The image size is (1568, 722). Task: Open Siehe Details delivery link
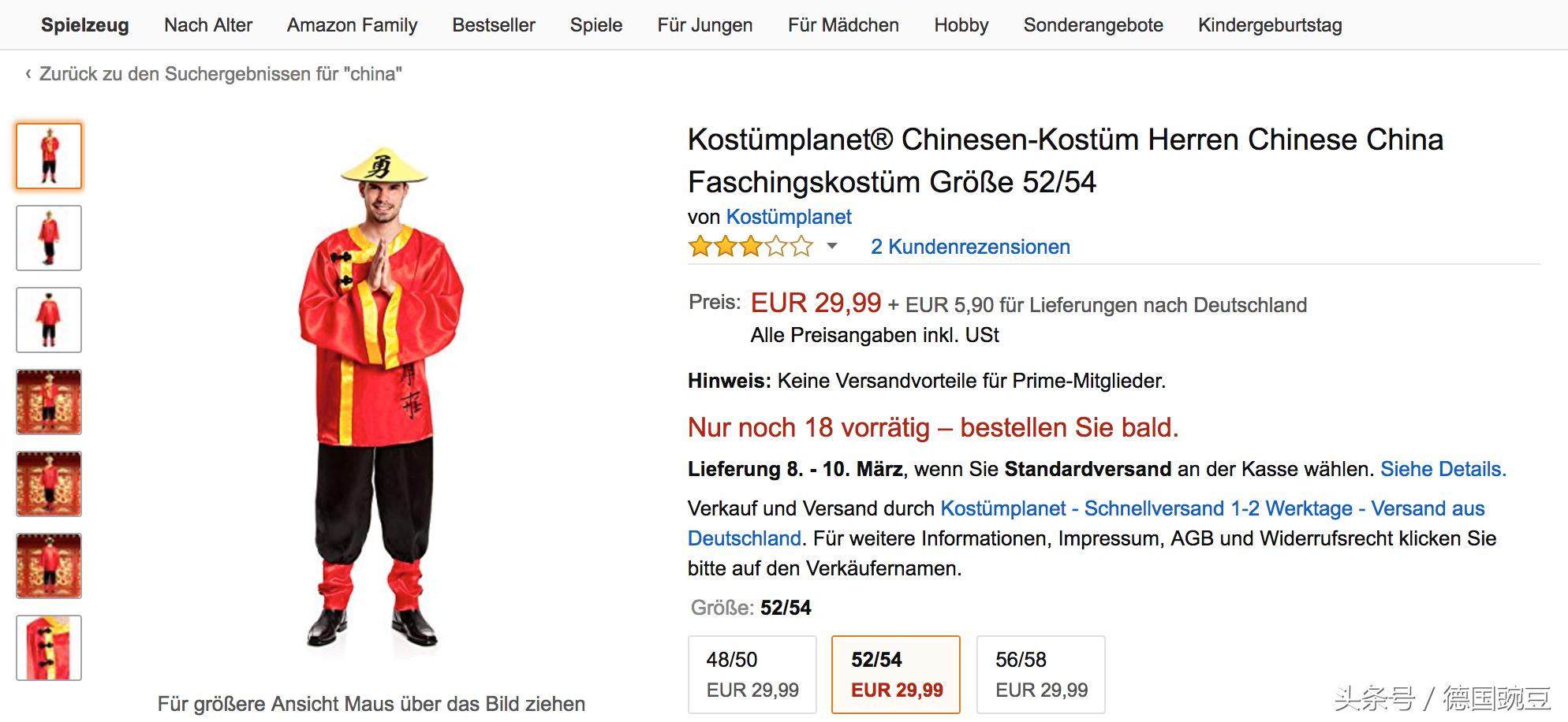coord(1443,469)
